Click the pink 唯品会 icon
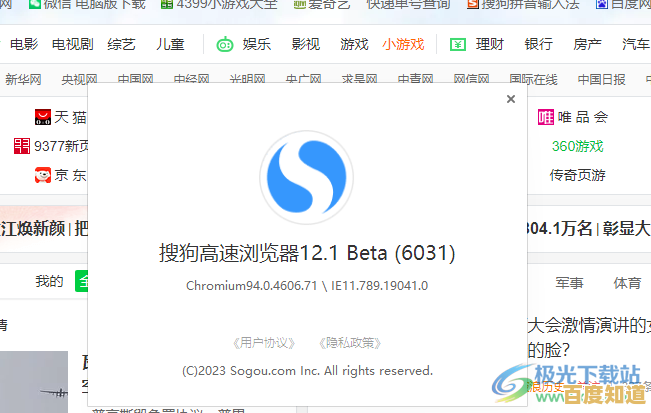Image resolution: width=651 pixels, height=413 pixels. 546,117
